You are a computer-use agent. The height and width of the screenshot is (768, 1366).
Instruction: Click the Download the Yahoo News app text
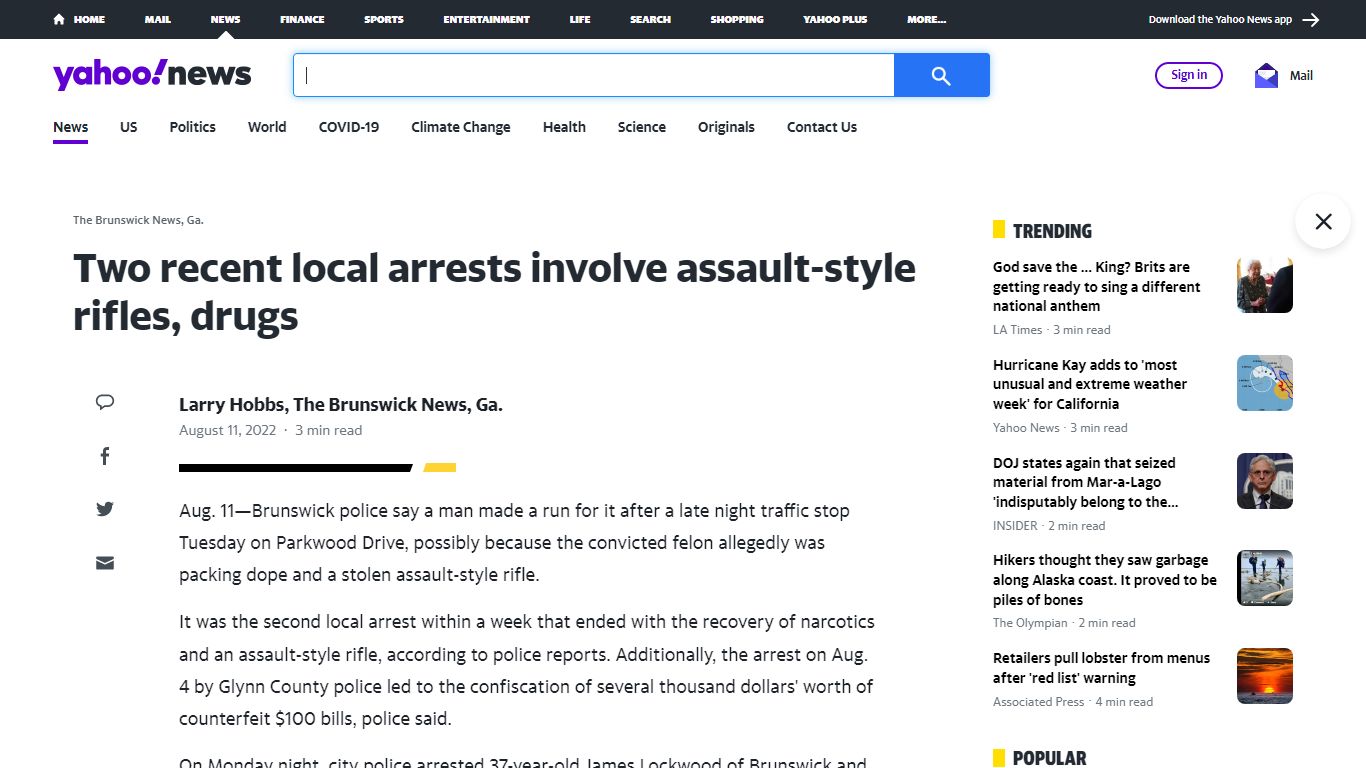[1220, 19]
